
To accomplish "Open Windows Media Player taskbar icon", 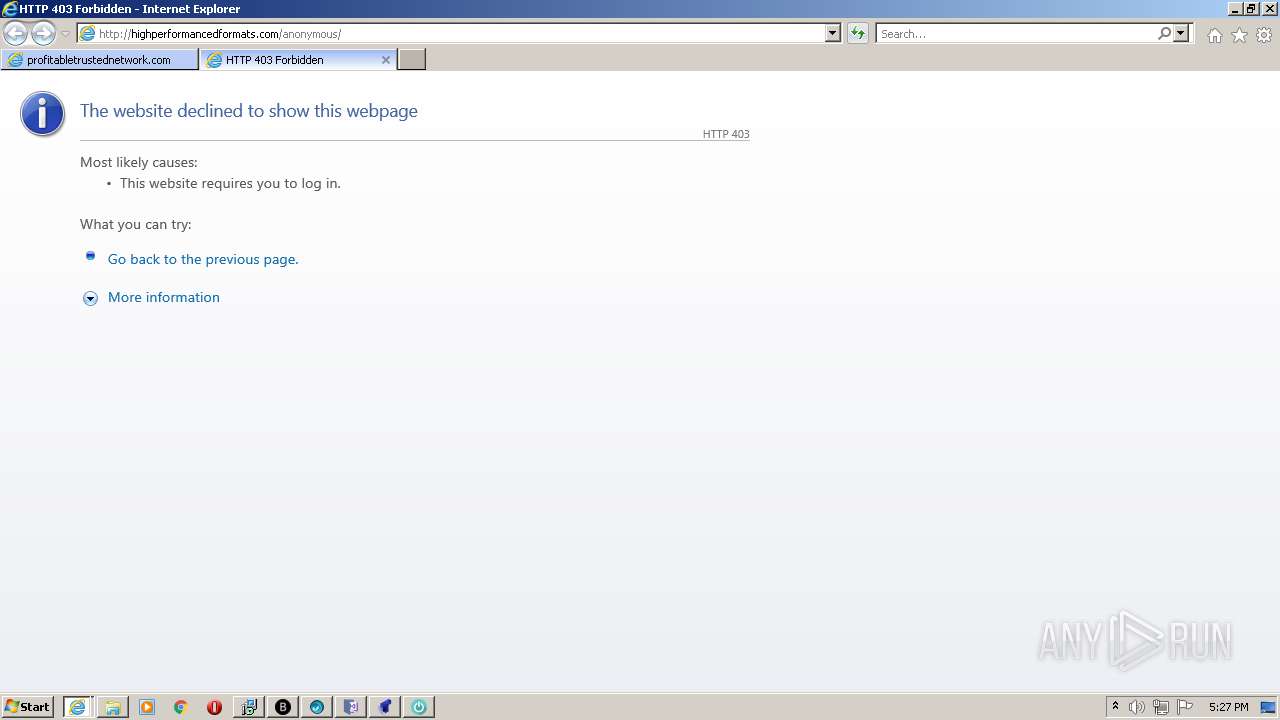I will point(147,707).
